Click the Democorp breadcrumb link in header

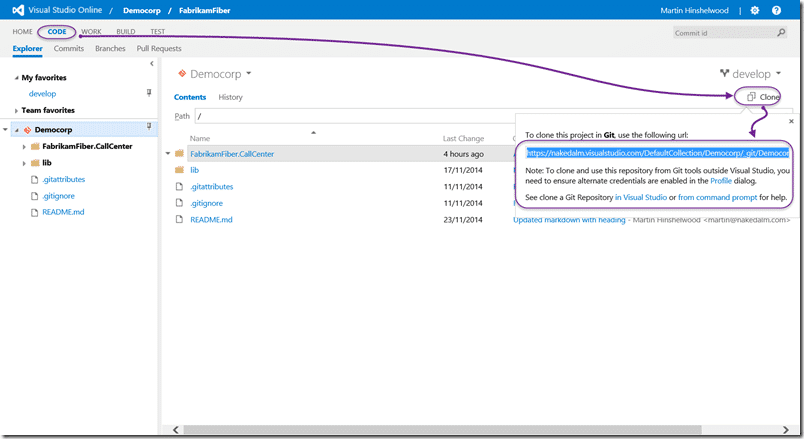point(142,10)
